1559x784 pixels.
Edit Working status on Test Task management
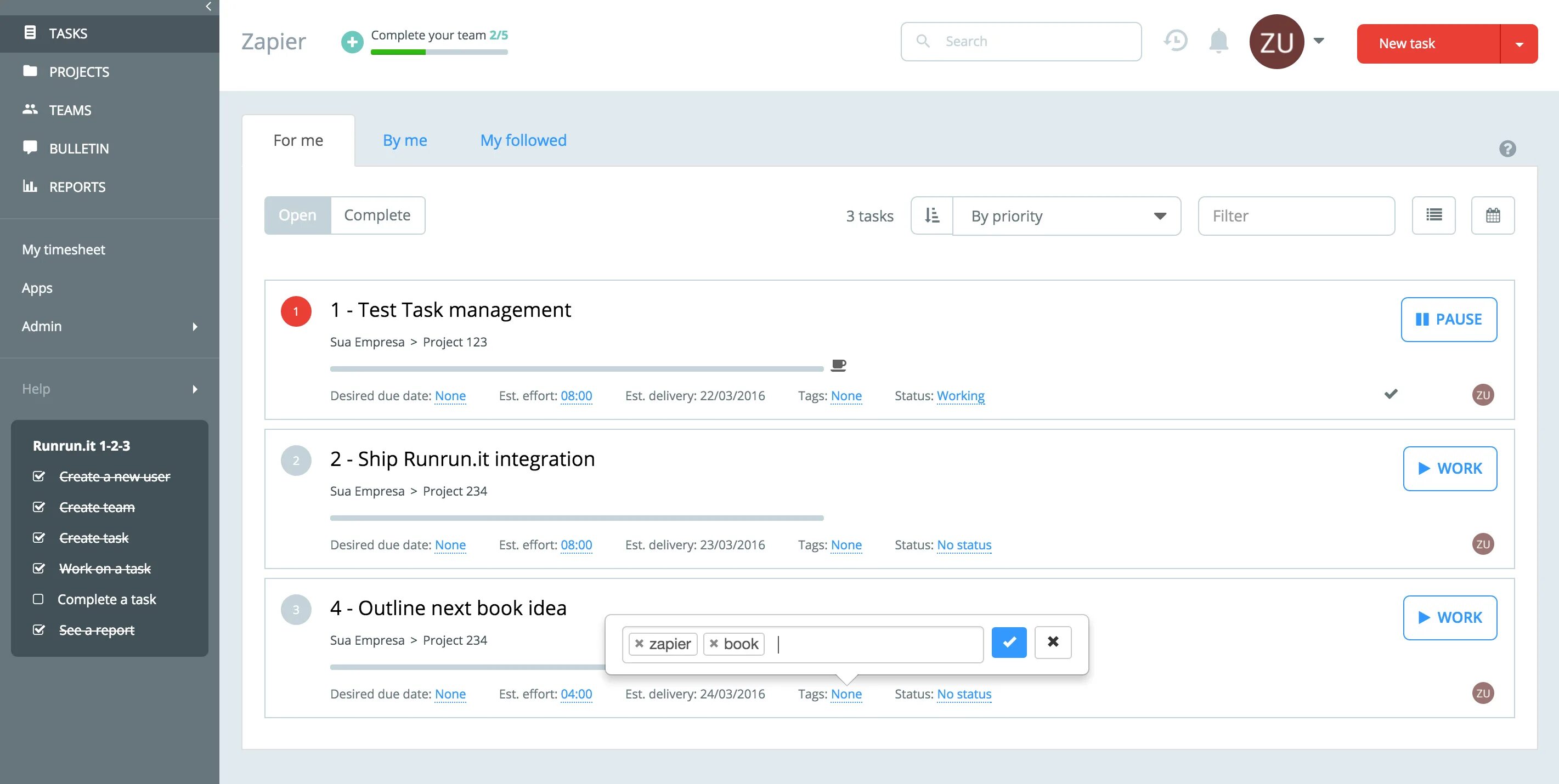(x=961, y=396)
